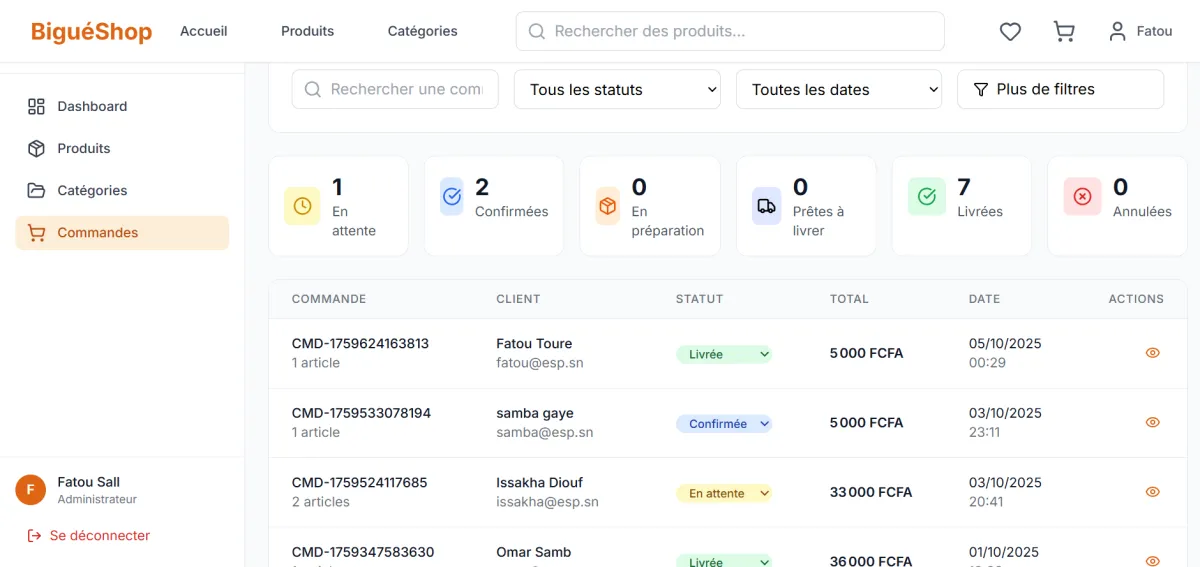This screenshot has width=1200, height=567.
Task: Click the magnifier icon in order search field
Action: (313, 89)
